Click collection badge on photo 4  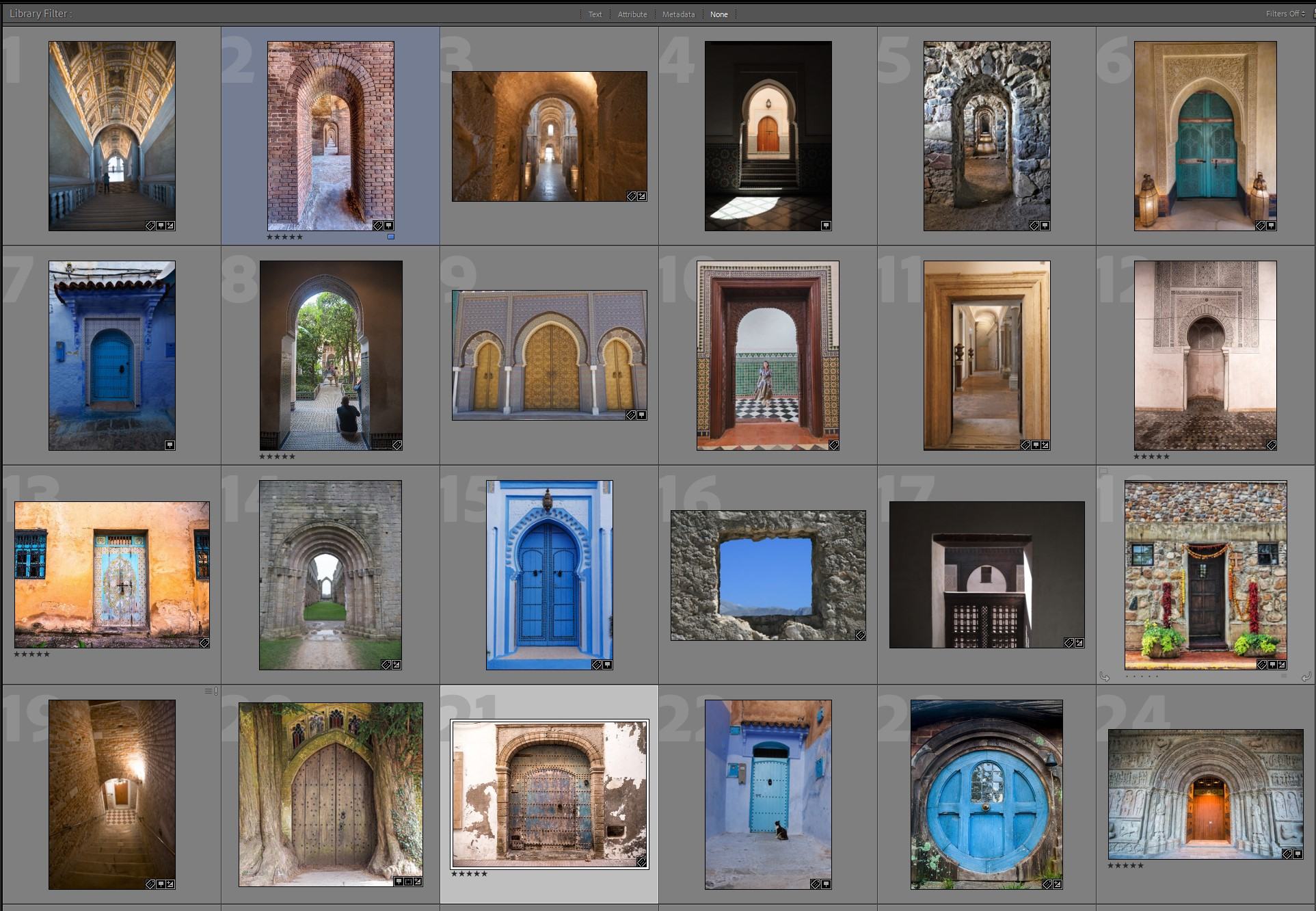click(826, 226)
